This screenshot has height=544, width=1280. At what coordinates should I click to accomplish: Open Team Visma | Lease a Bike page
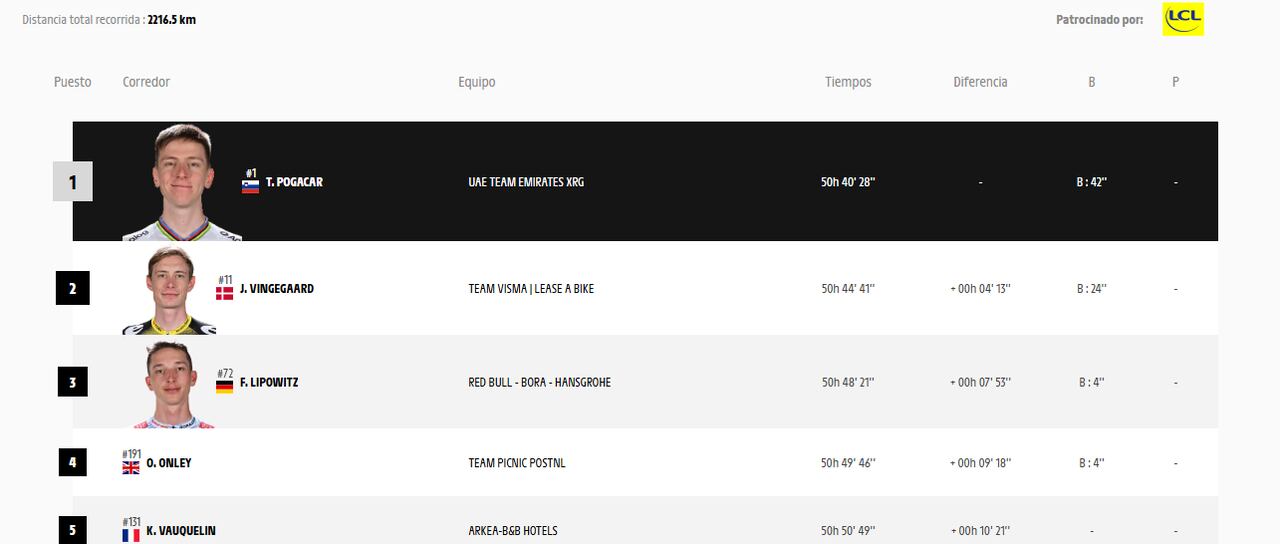tap(531, 289)
